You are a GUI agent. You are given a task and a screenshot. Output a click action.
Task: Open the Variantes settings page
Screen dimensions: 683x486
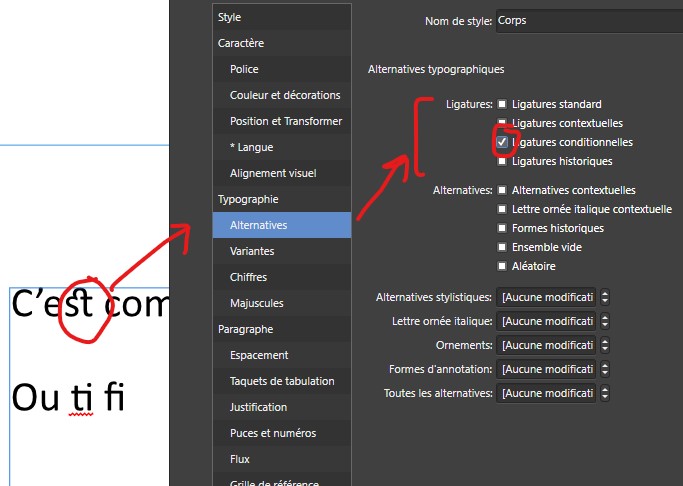[x=282, y=251]
